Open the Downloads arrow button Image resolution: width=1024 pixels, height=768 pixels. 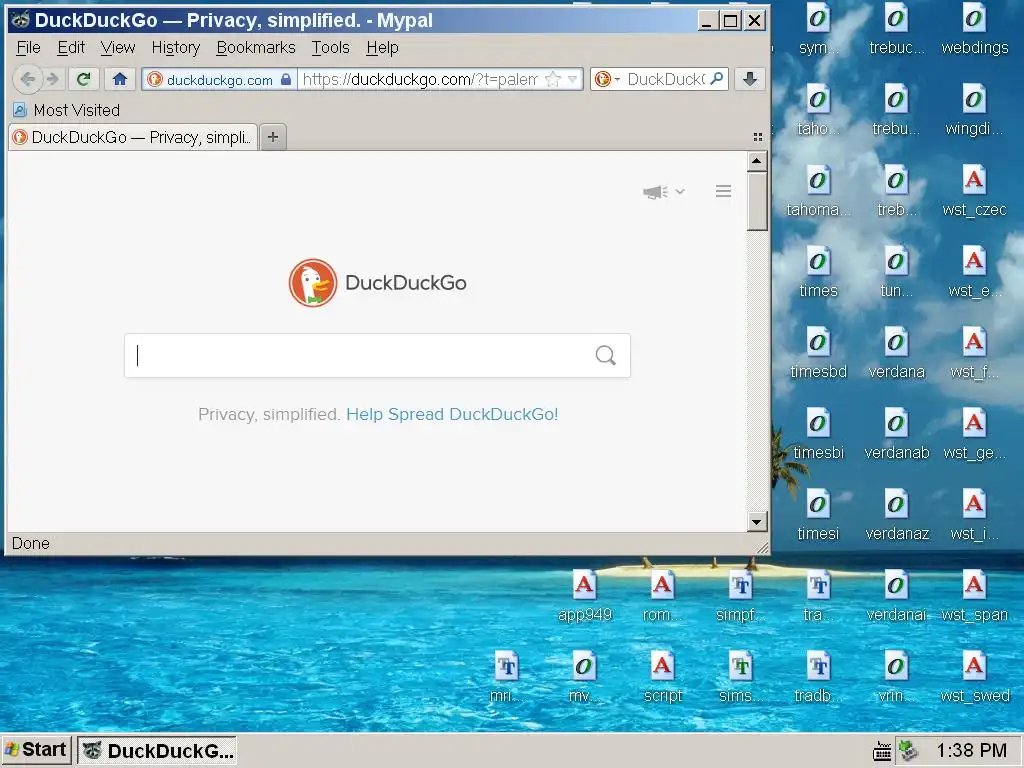coord(750,79)
